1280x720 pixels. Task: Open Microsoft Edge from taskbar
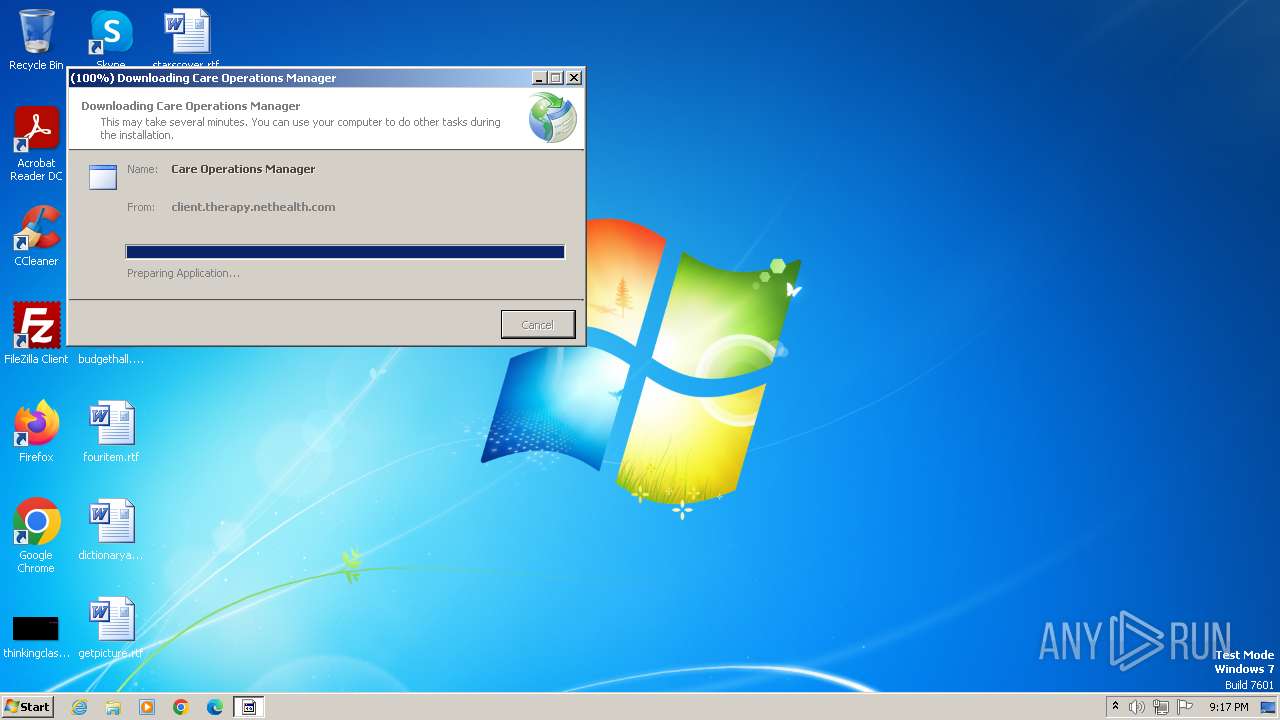tap(215, 707)
